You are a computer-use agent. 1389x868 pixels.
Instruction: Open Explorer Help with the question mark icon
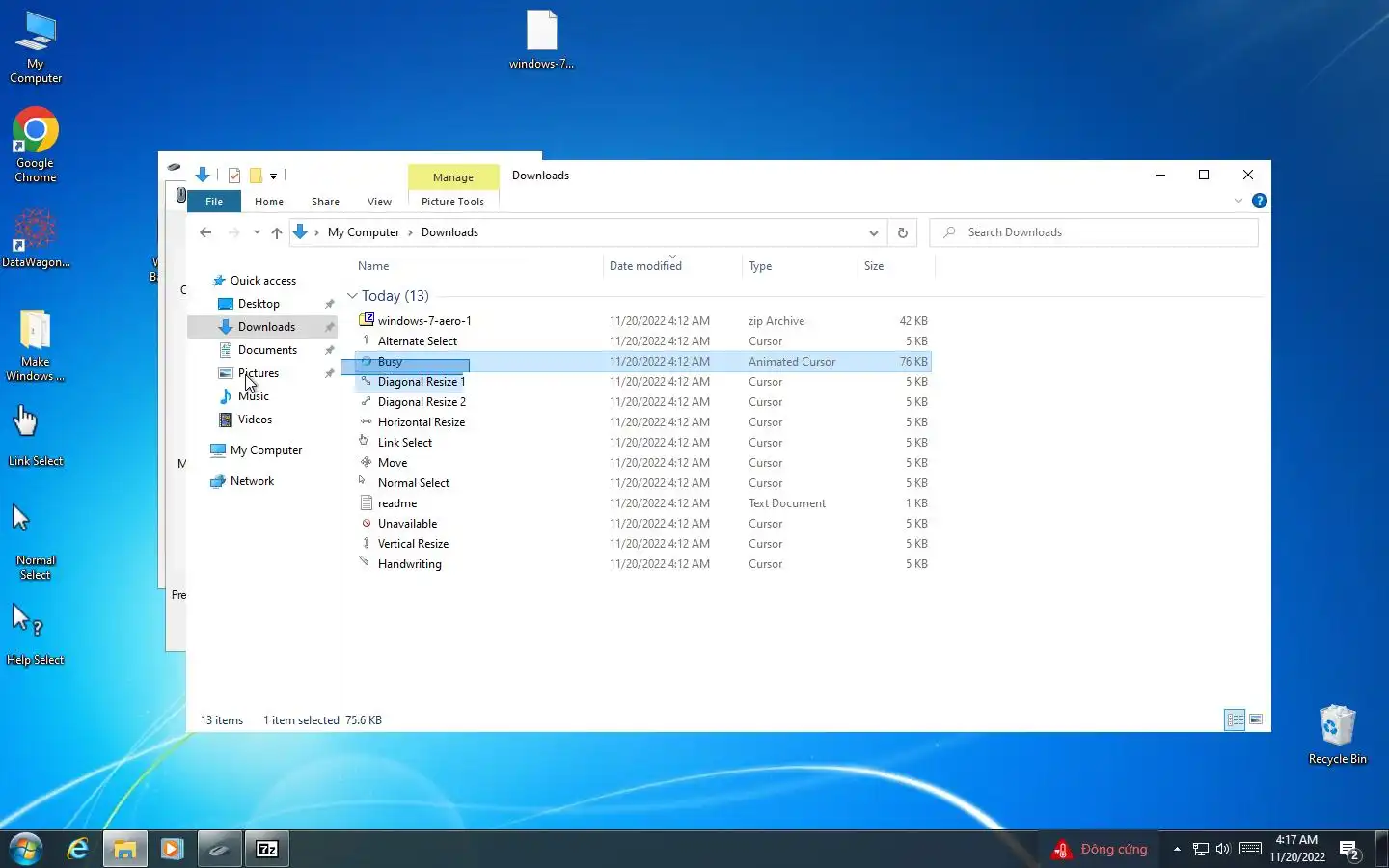coord(1259,201)
